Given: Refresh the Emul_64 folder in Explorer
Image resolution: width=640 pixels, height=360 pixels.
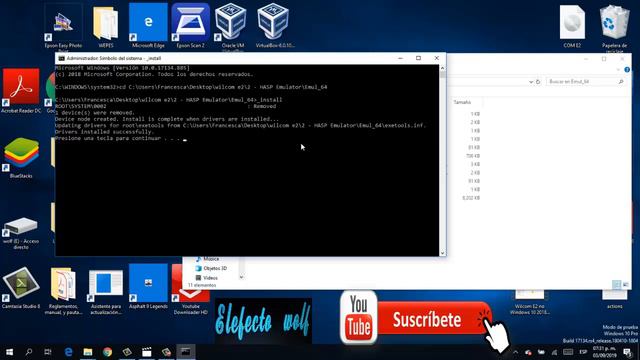Looking at the screenshot, I should click(x=538, y=82).
